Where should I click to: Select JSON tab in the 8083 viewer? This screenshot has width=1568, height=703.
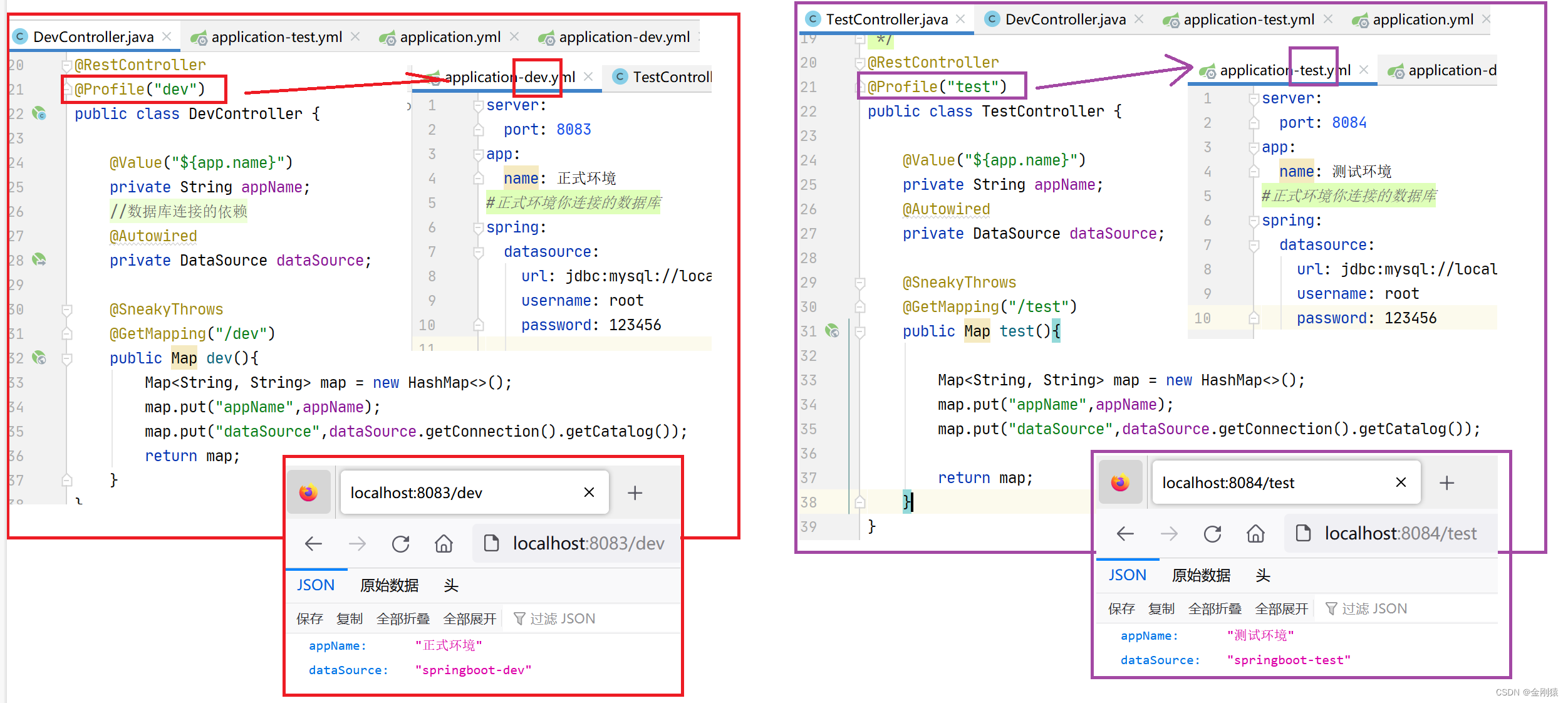click(316, 585)
